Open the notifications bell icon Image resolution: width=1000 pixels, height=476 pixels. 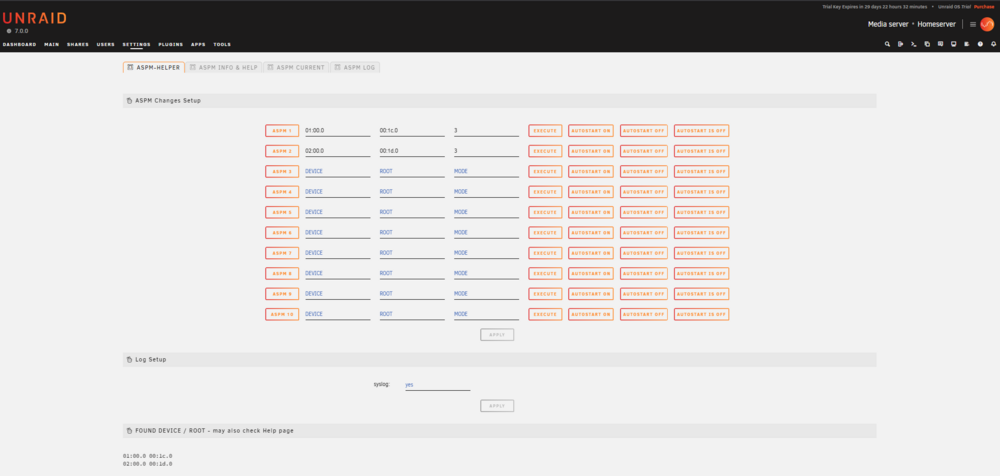(994, 44)
